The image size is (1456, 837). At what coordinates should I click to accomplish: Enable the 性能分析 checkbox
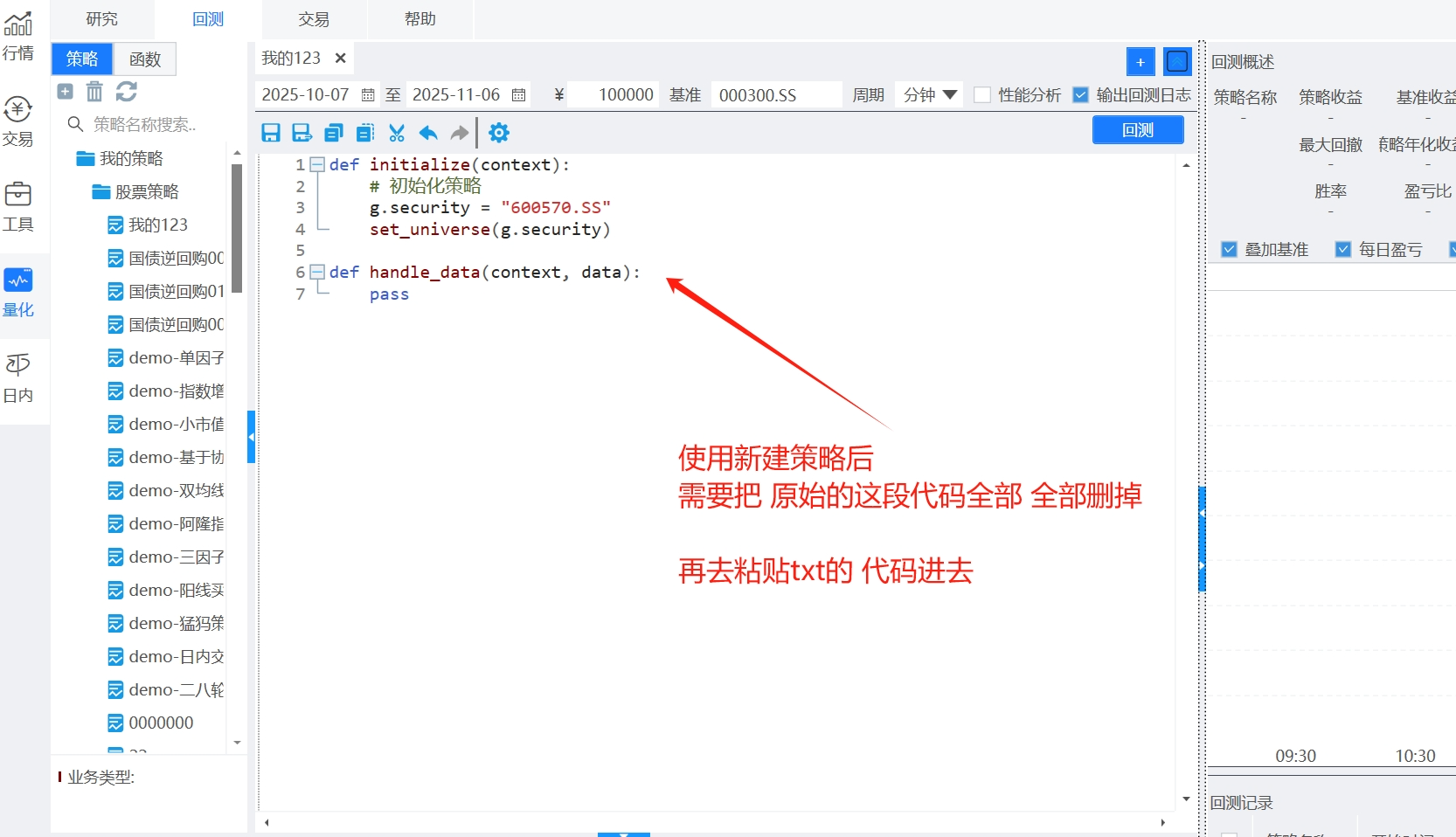(x=982, y=95)
